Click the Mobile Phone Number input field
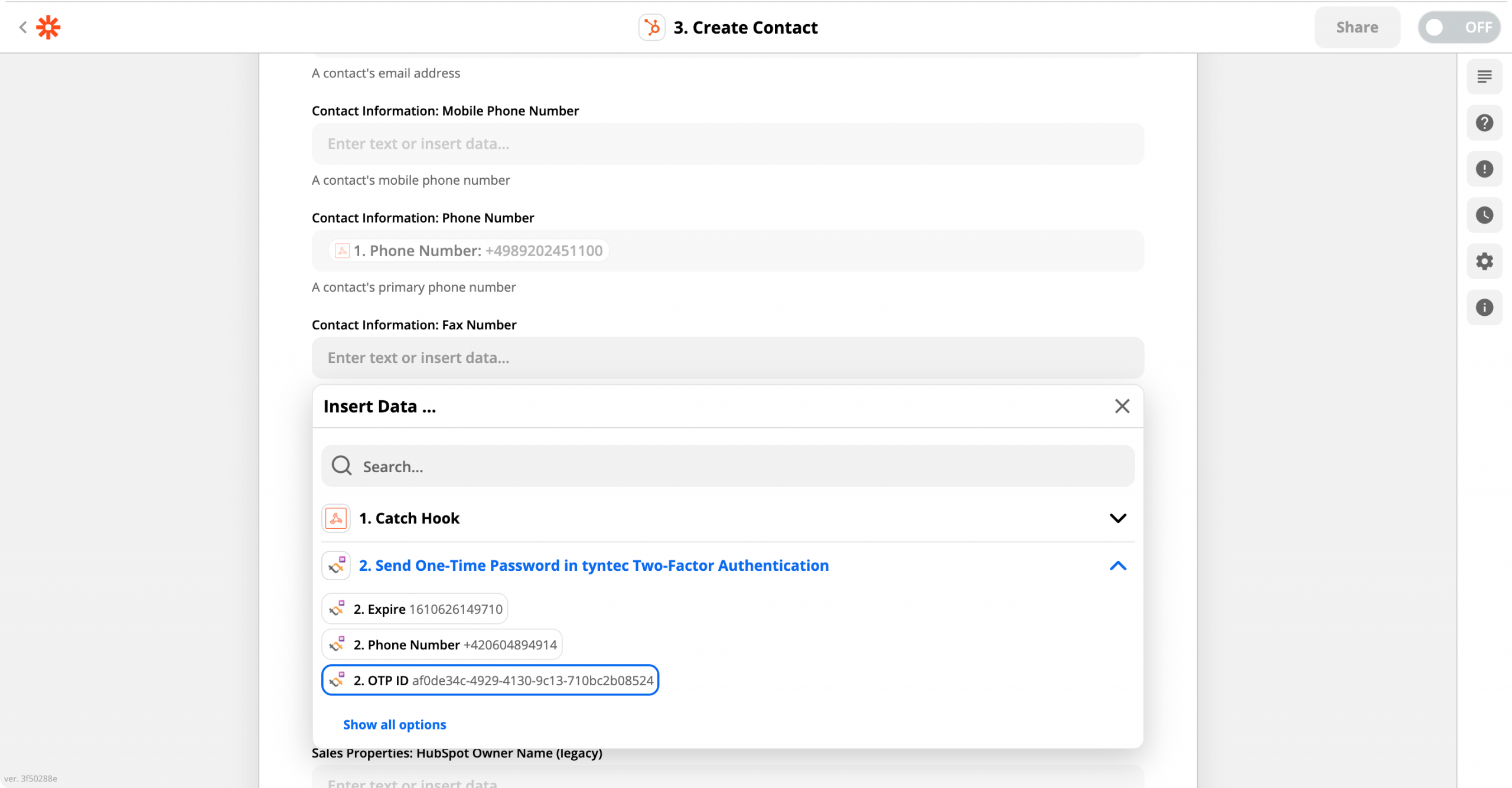The image size is (1512, 788). pyautogui.click(x=728, y=143)
